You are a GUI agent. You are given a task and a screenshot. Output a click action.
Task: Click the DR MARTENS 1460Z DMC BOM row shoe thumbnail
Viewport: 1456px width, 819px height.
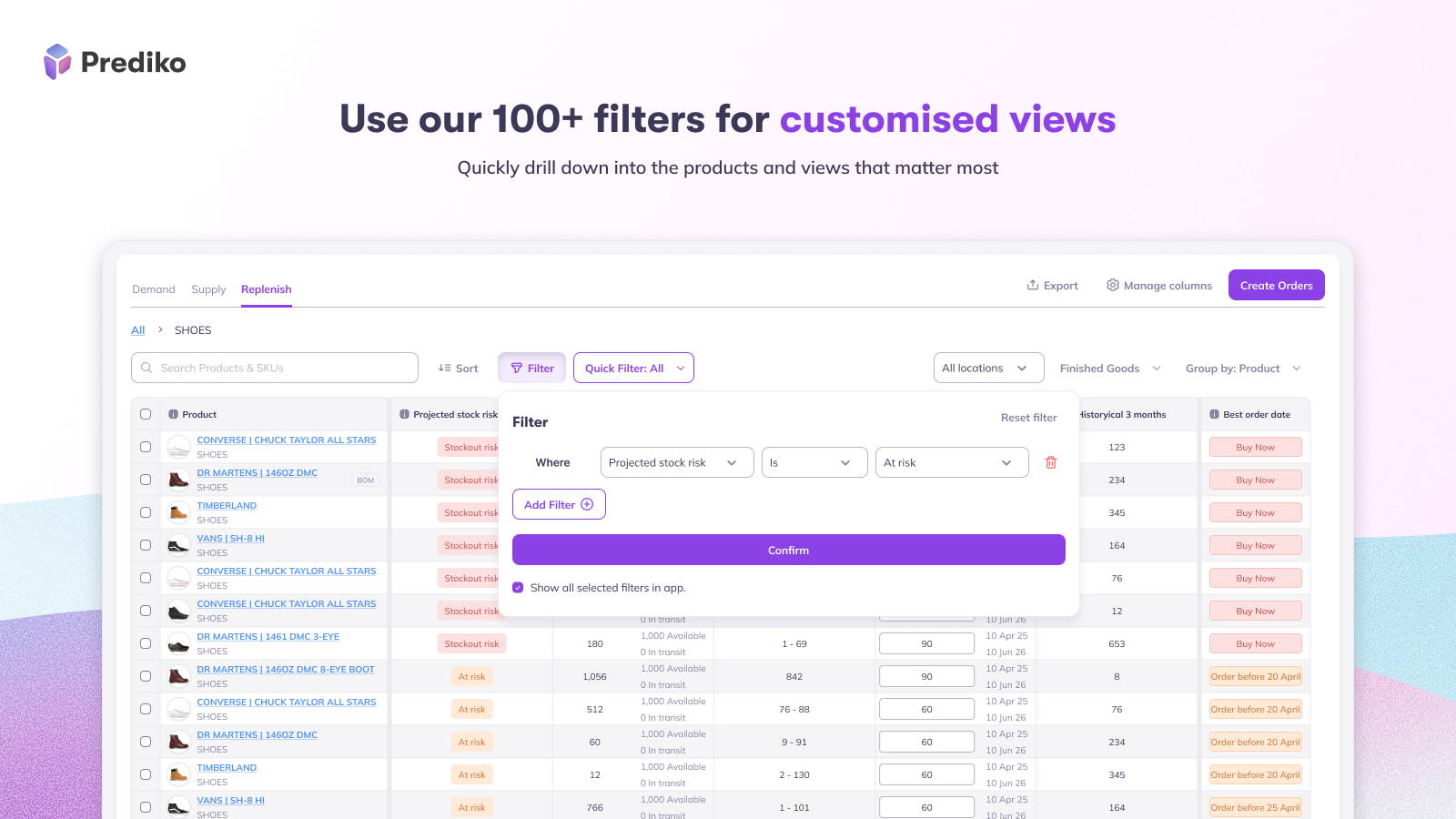pyautogui.click(x=178, y=480)
